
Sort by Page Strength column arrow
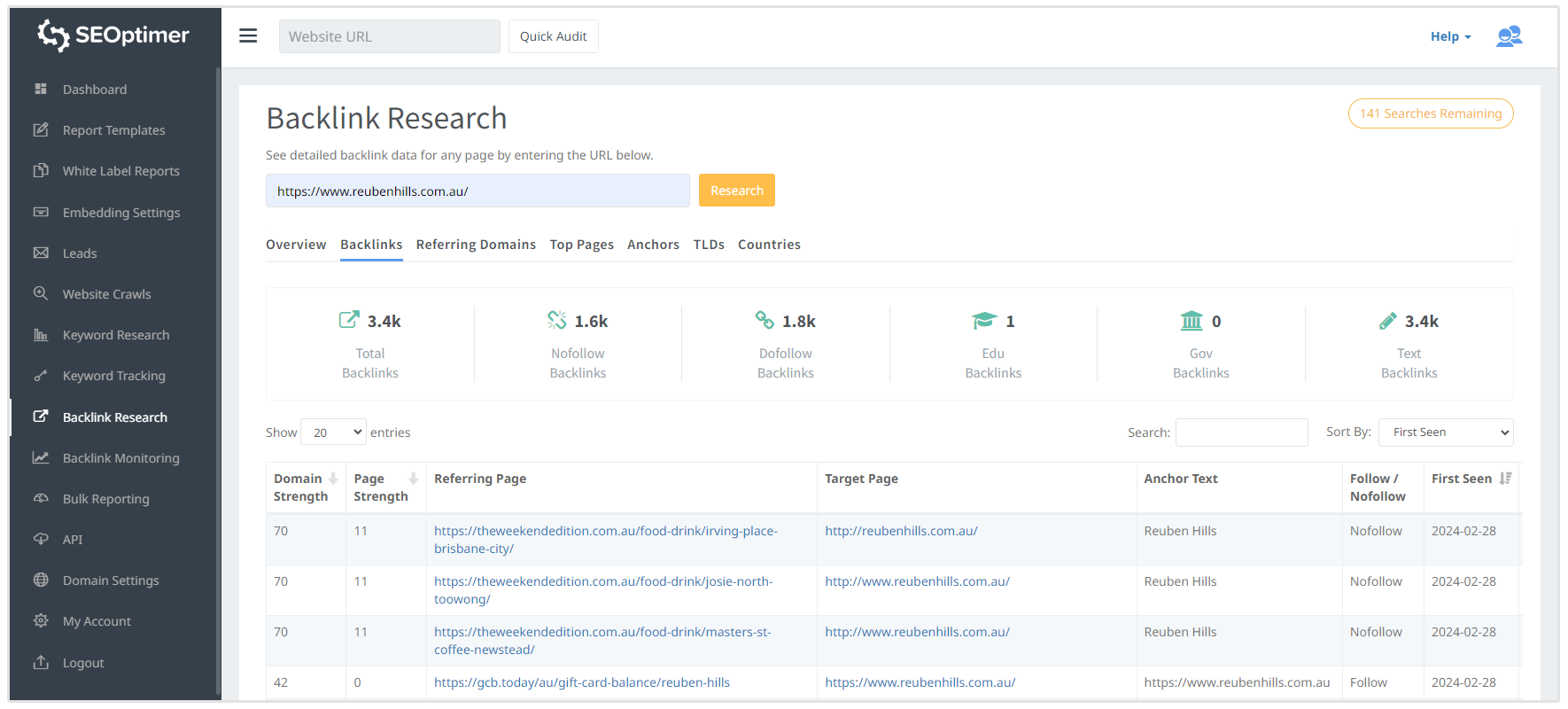point(413,479)
